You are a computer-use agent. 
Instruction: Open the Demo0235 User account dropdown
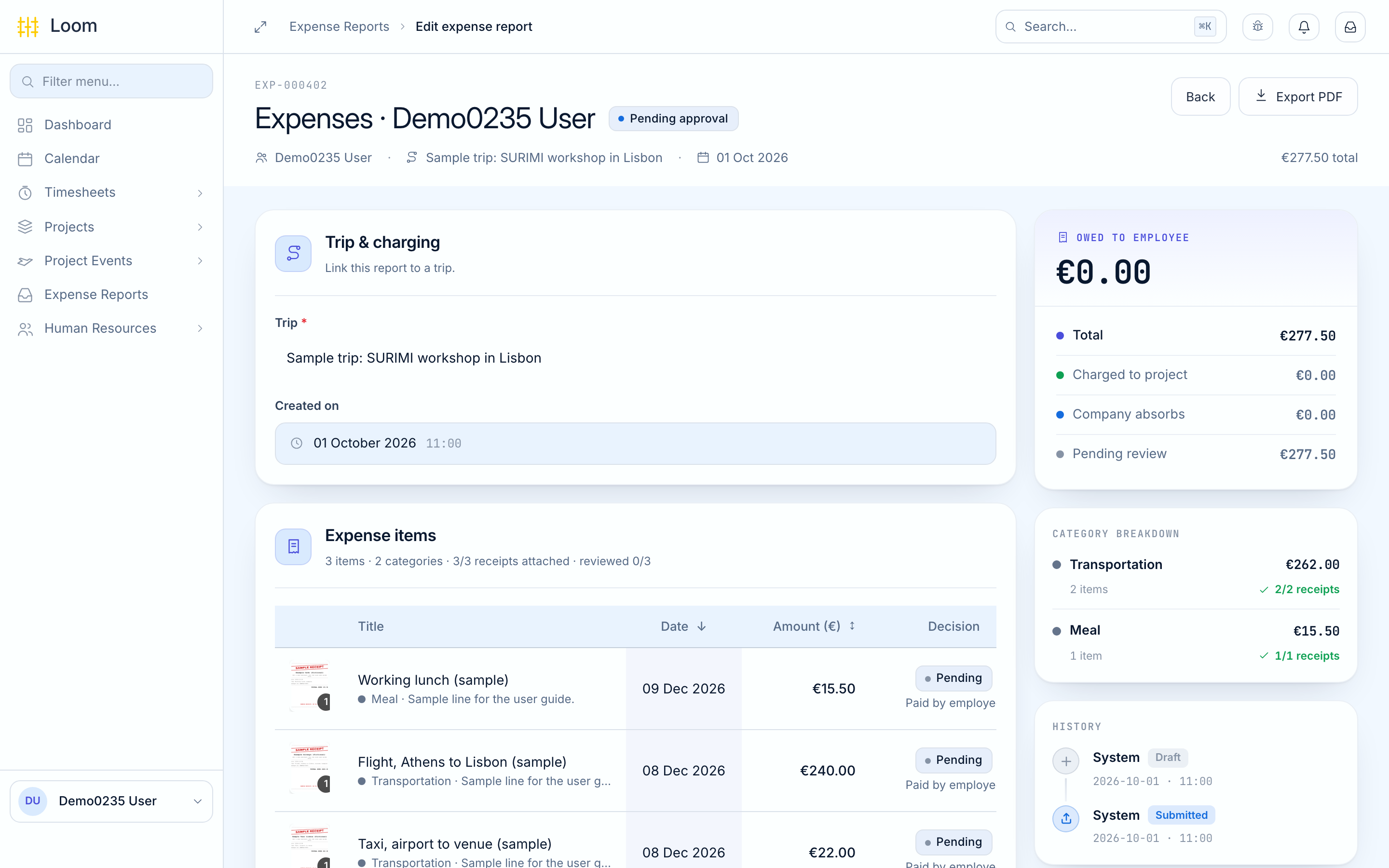[111, 801]
